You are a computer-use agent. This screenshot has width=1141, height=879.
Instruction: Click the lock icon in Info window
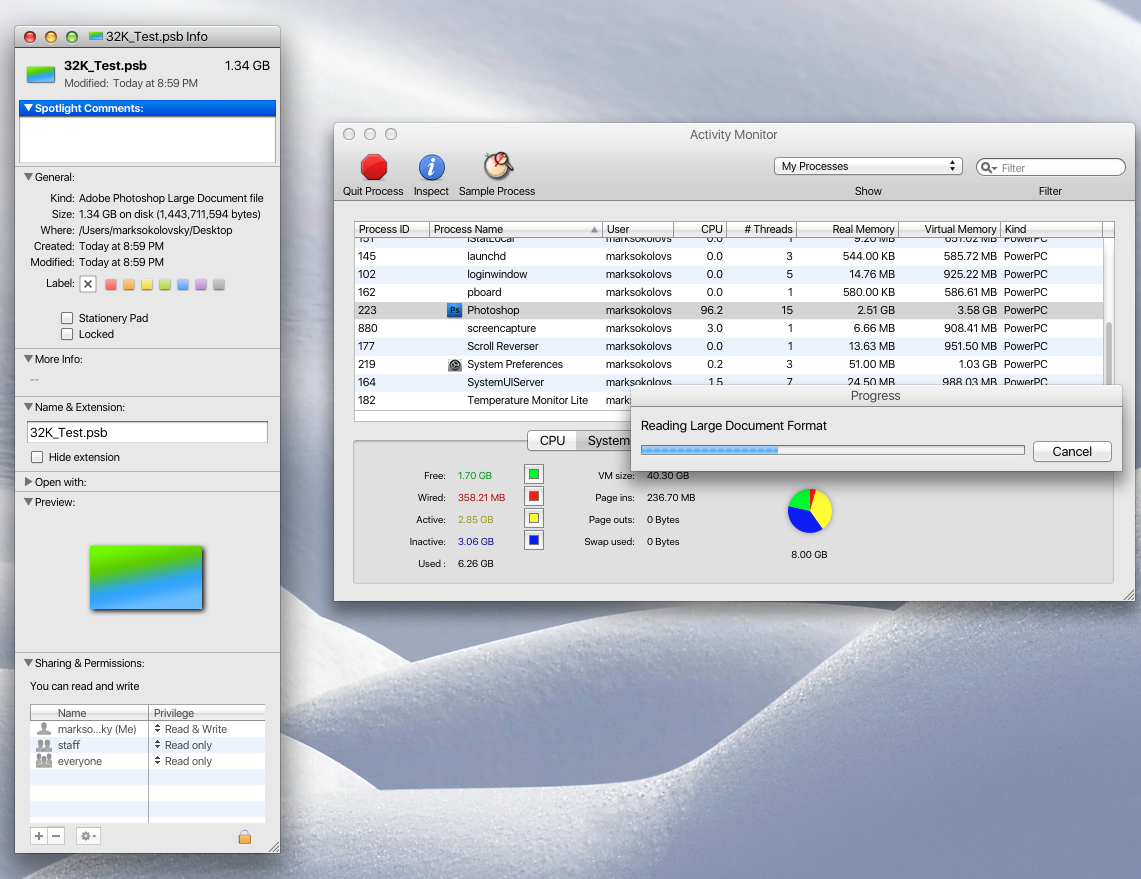[x=244, y=837]
